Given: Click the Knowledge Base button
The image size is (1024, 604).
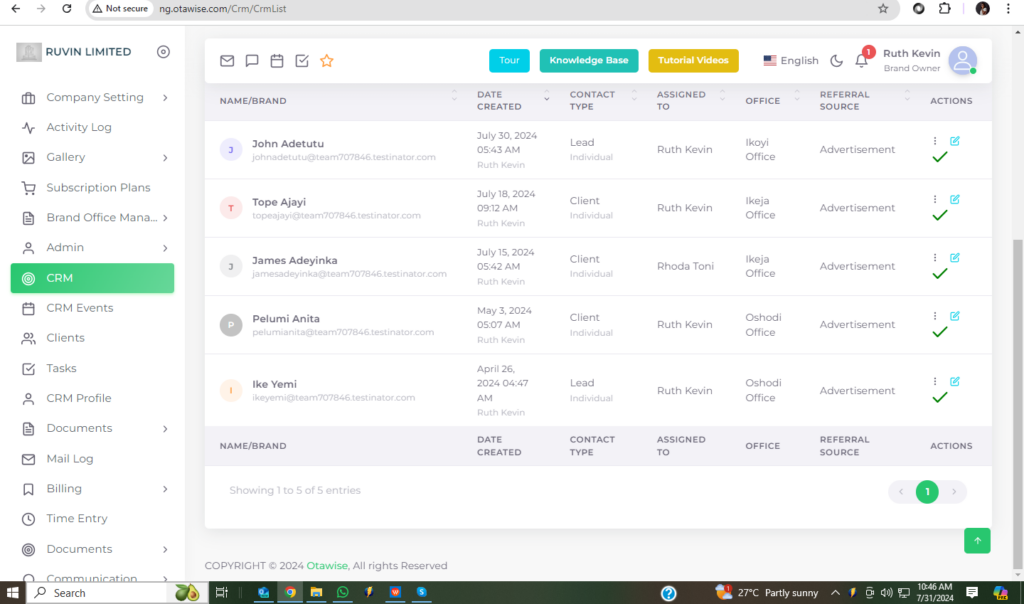Looking at the screenshot, I should [589, 61].
